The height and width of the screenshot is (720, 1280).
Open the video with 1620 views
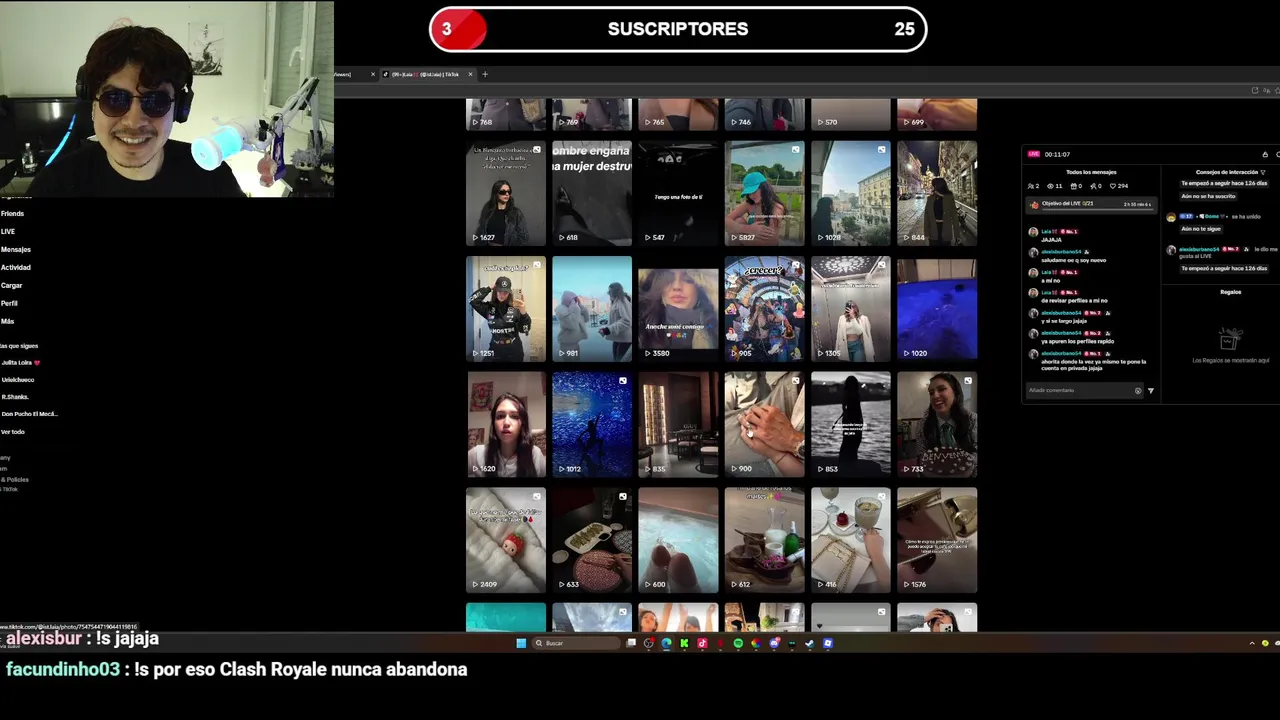coord(506,424)
